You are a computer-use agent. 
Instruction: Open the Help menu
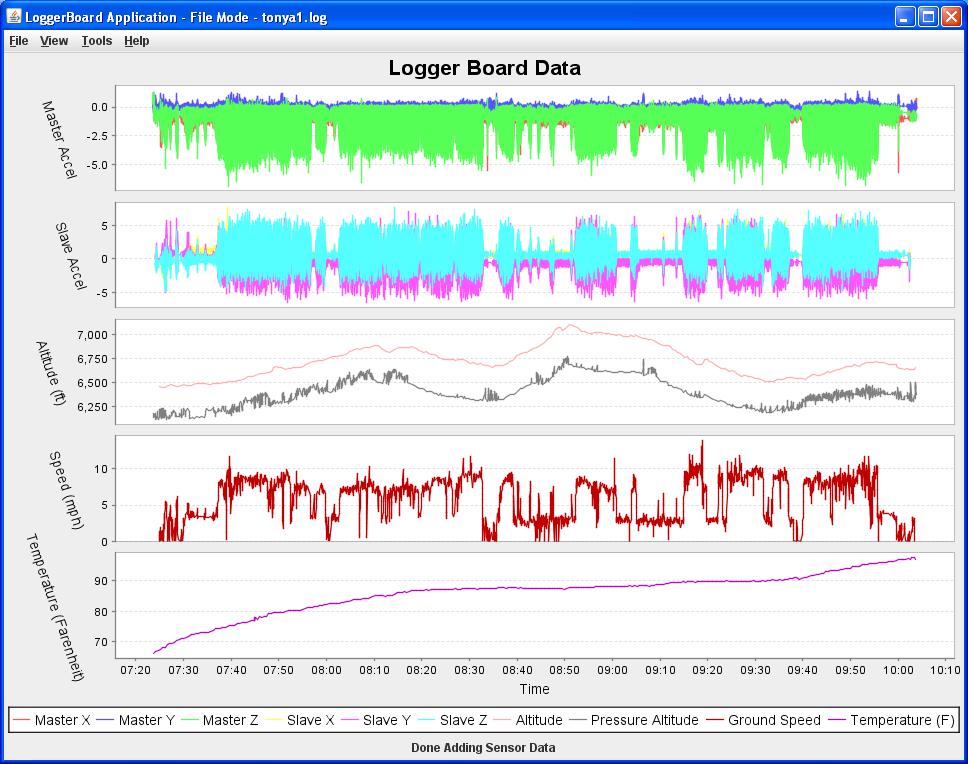click(137, 41)
